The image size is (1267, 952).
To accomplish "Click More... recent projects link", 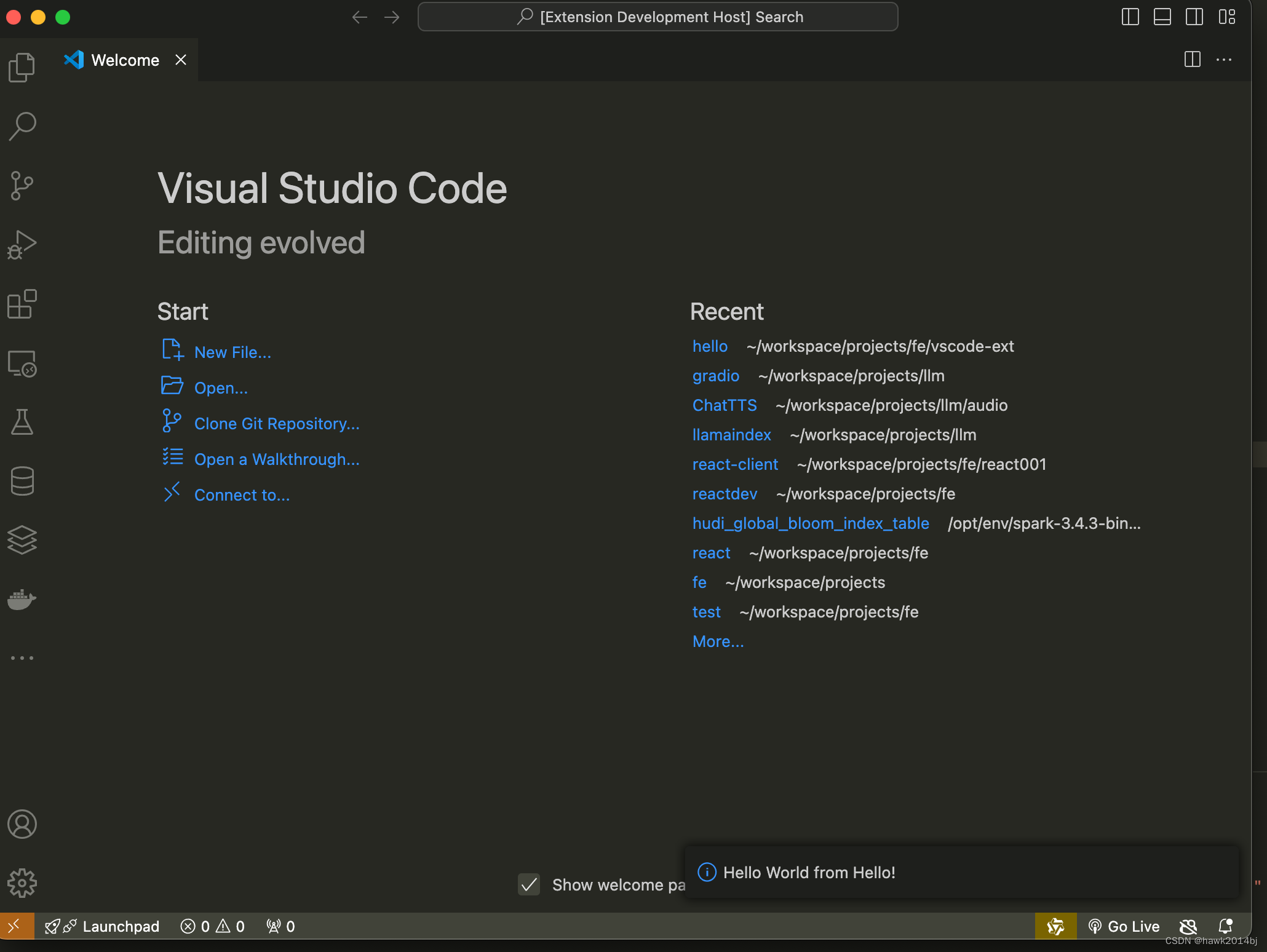I will click(x=718, y=641).
